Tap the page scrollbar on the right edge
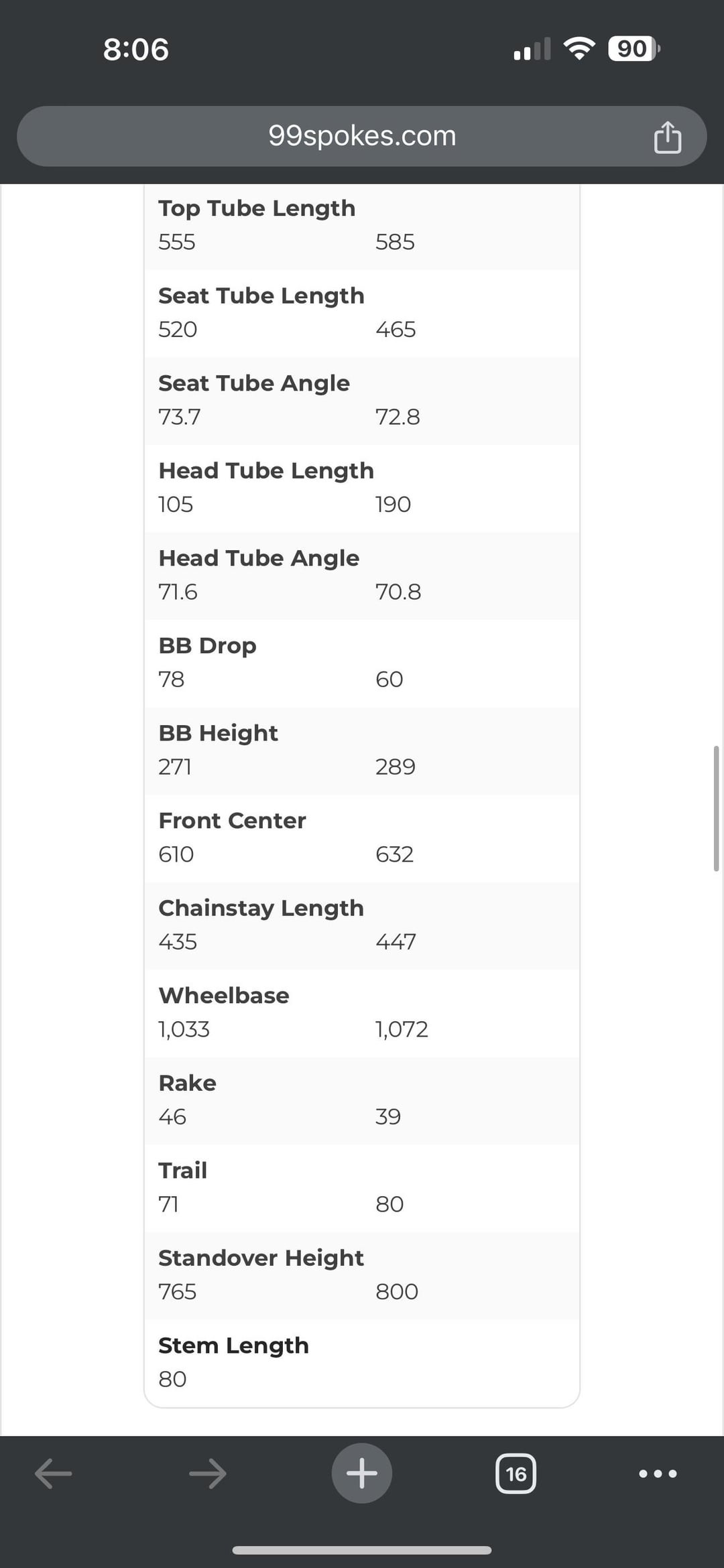Image resolution: width=724 pixels, height=1568 pixels. [716, 808]
